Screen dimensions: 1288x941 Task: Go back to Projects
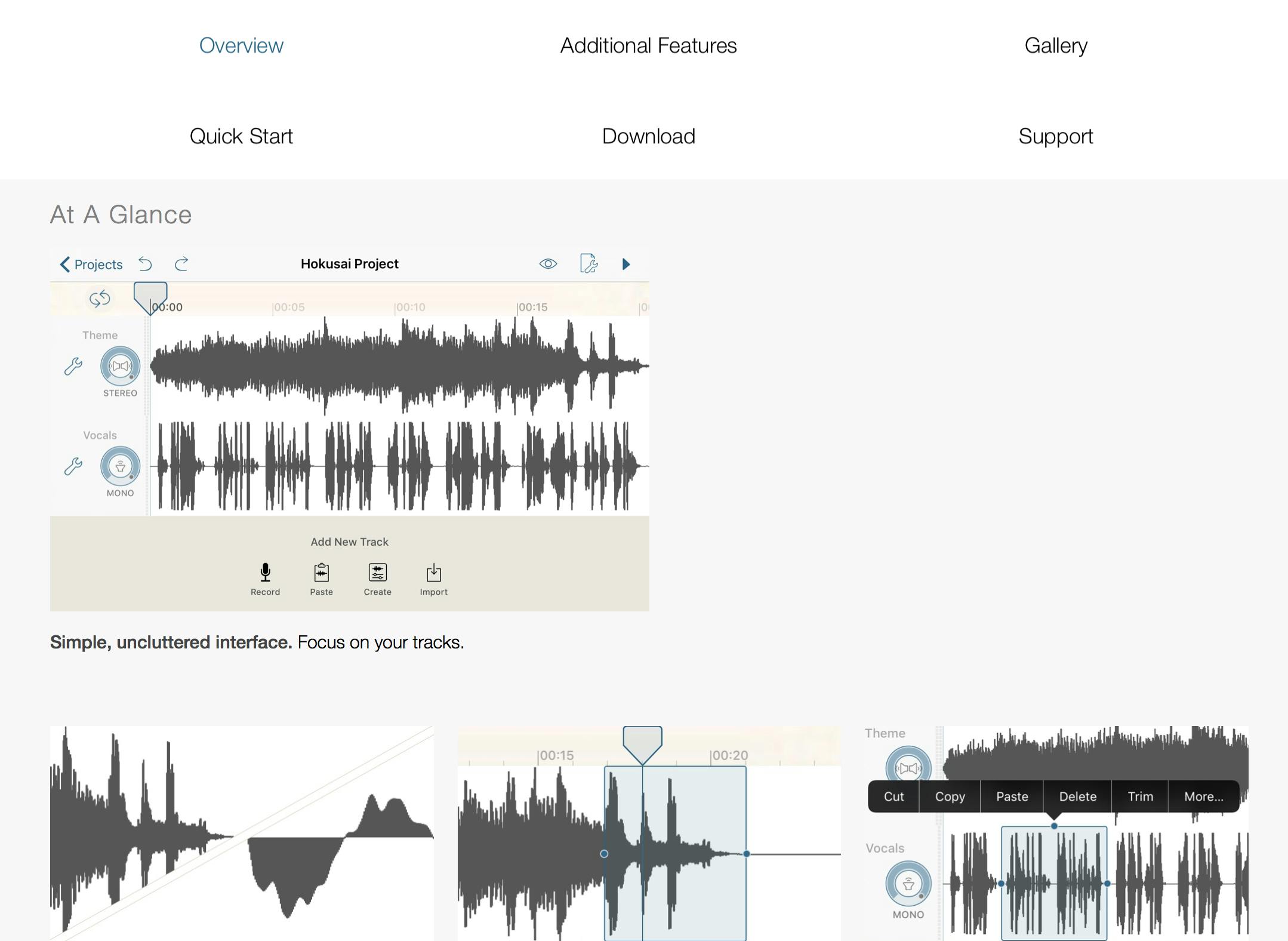click(91, 265)
